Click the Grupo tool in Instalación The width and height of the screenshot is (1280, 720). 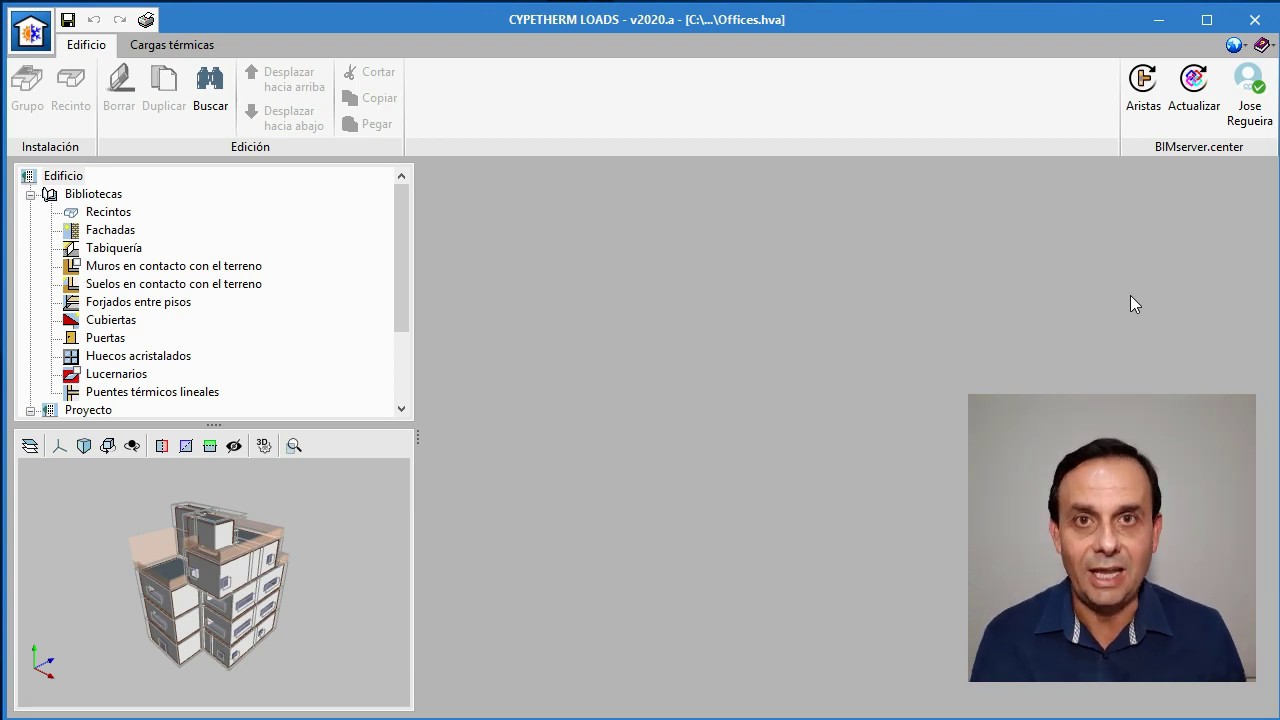27,89
